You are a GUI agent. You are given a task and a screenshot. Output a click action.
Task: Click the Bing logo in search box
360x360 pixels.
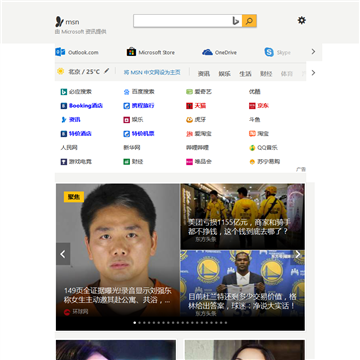pos(236,21)
